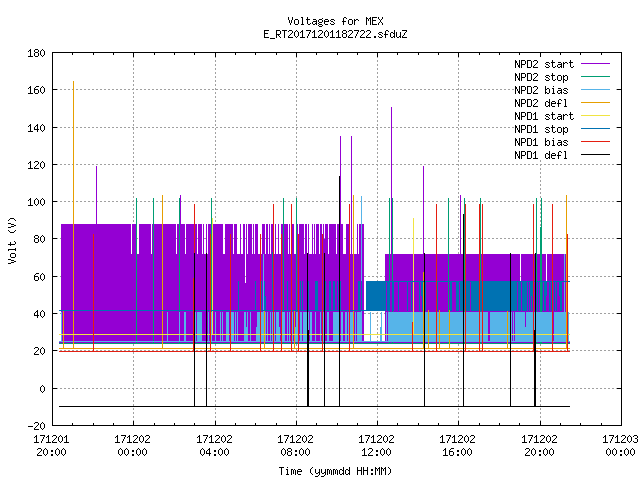Click the y-axis tick value 120
The width and height of the screenshot is (640, 480).
36,165
